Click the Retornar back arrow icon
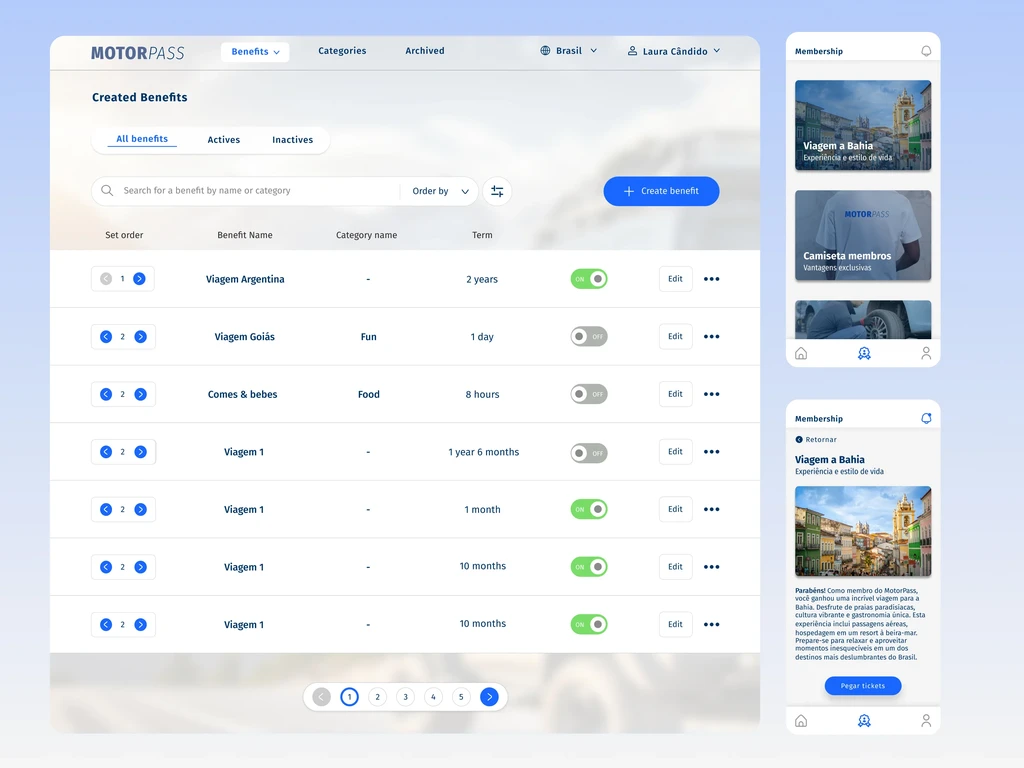Image resolution: width=1024 pixels, height=768 pixels. coord(799,440)
